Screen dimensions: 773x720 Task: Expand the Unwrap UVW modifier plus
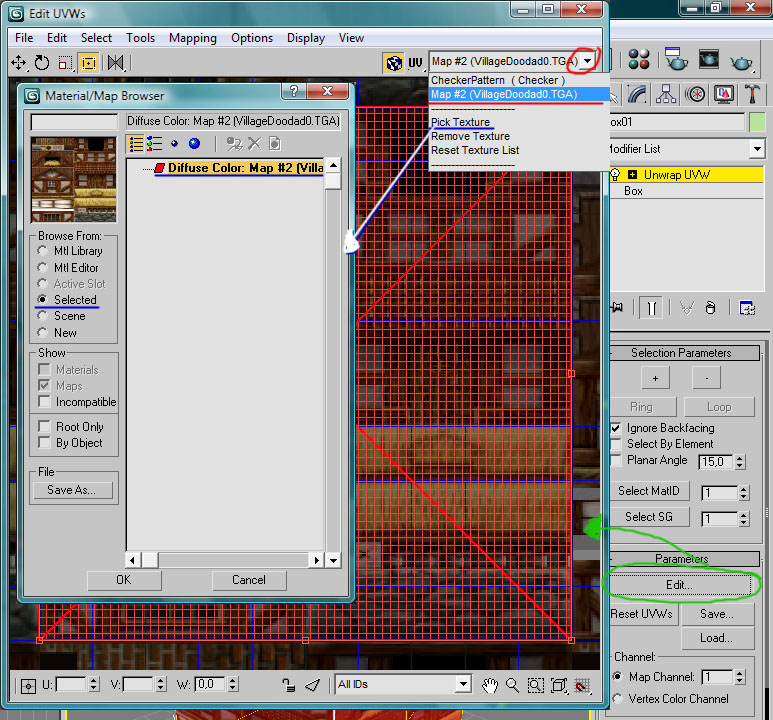pos(632,175)
